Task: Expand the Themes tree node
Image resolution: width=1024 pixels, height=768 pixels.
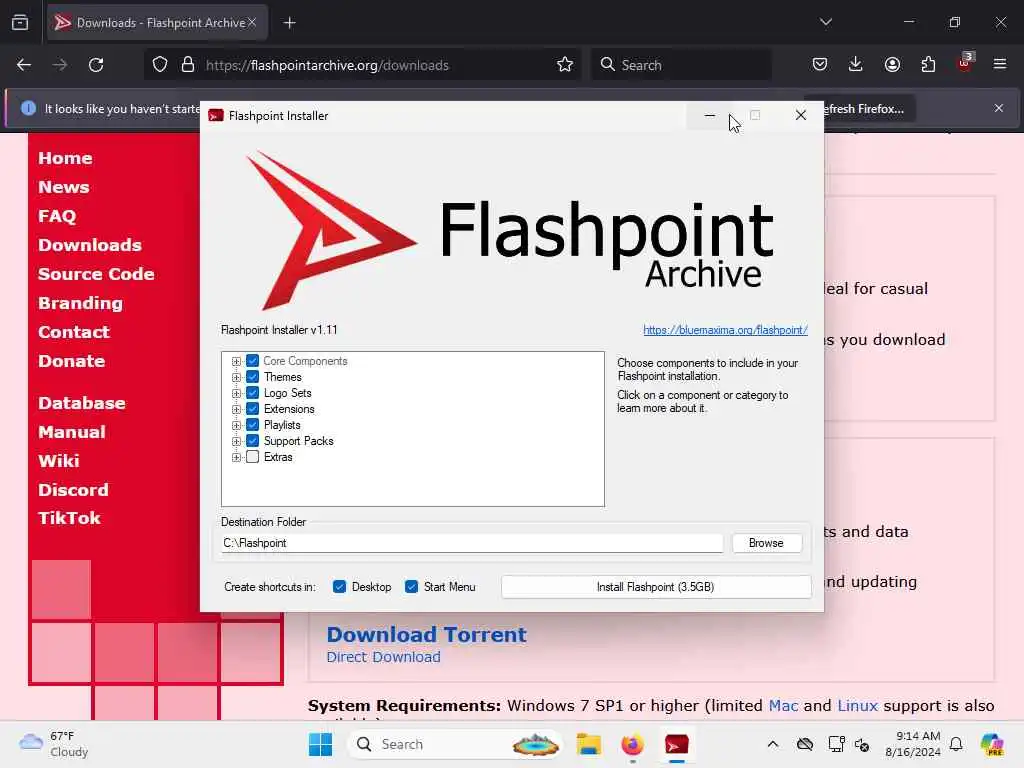Action: [x=236, y=377]
